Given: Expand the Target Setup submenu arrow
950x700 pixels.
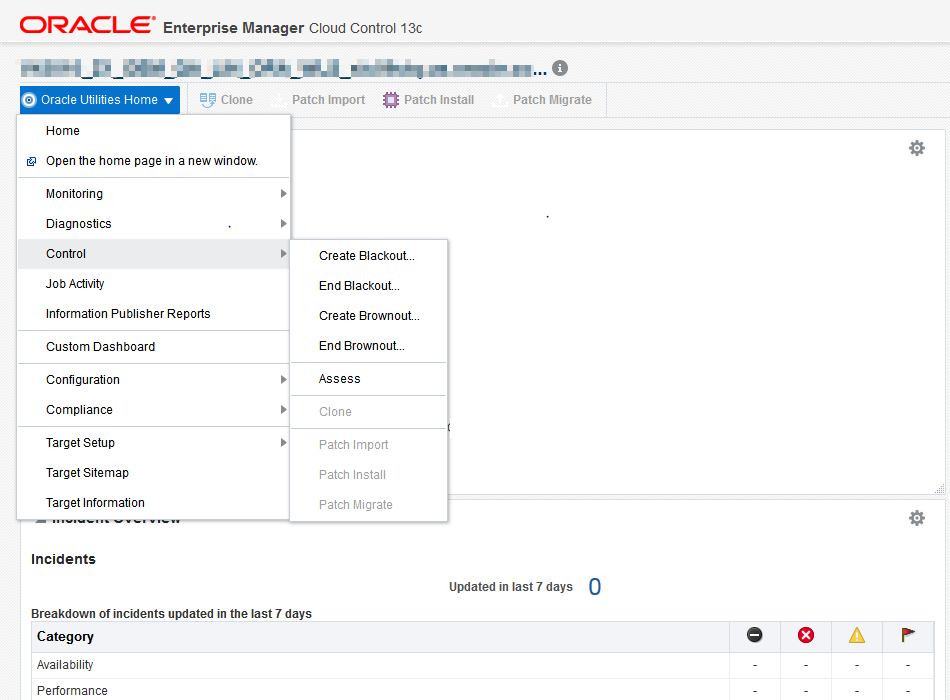Looking at the screenshot, I should [283, 442].
